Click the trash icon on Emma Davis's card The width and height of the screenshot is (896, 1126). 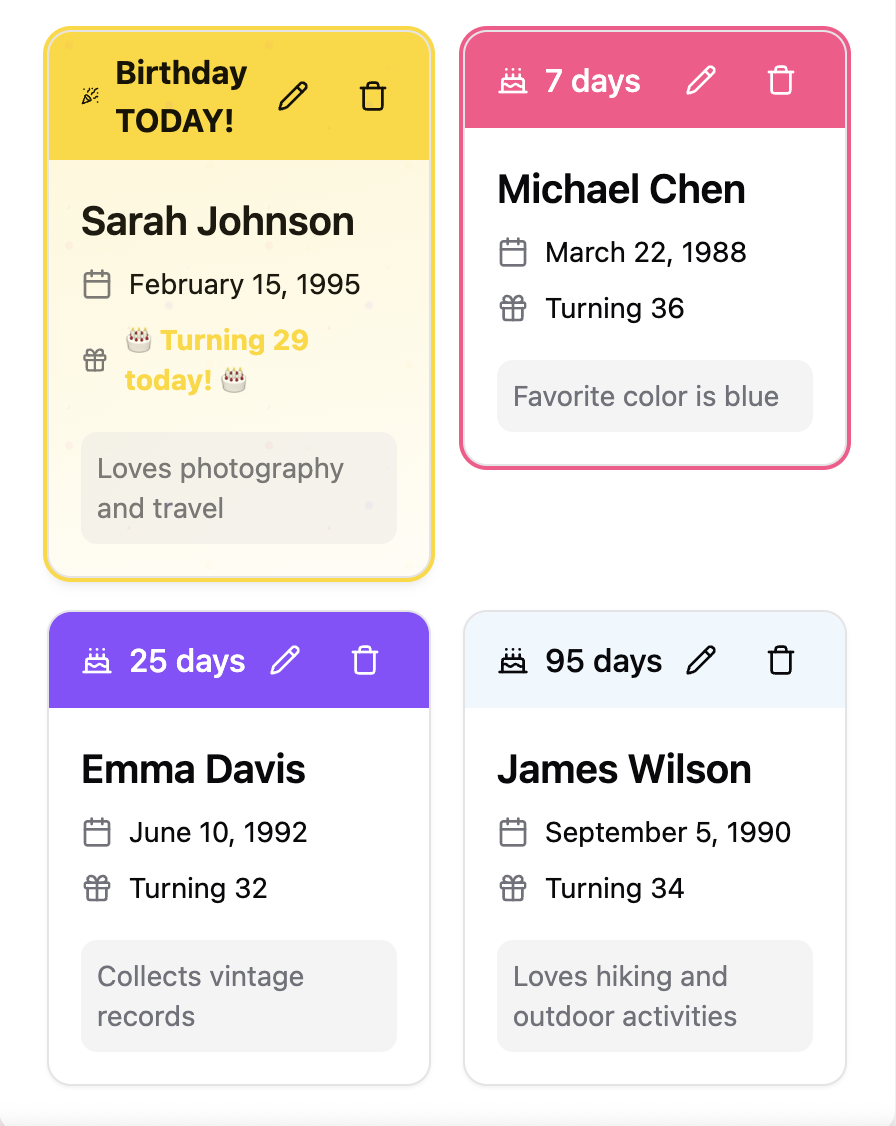(364, 660)
